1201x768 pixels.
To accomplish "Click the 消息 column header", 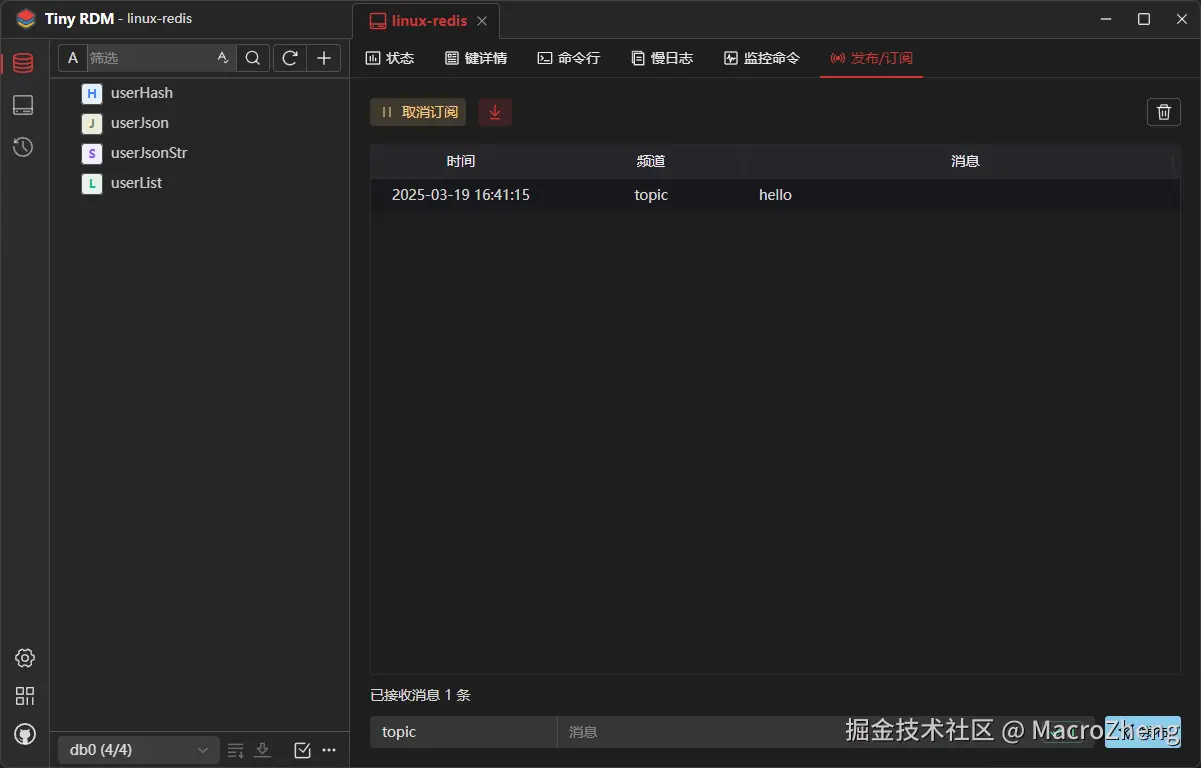I will tap(965, 161).
